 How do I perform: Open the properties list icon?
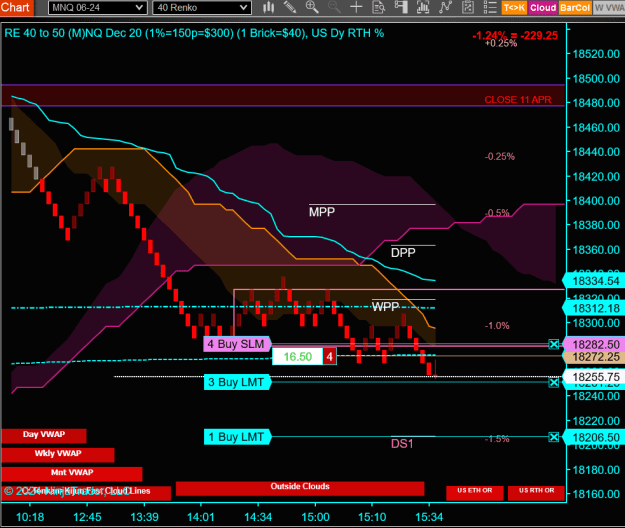(x=490, y=7)
